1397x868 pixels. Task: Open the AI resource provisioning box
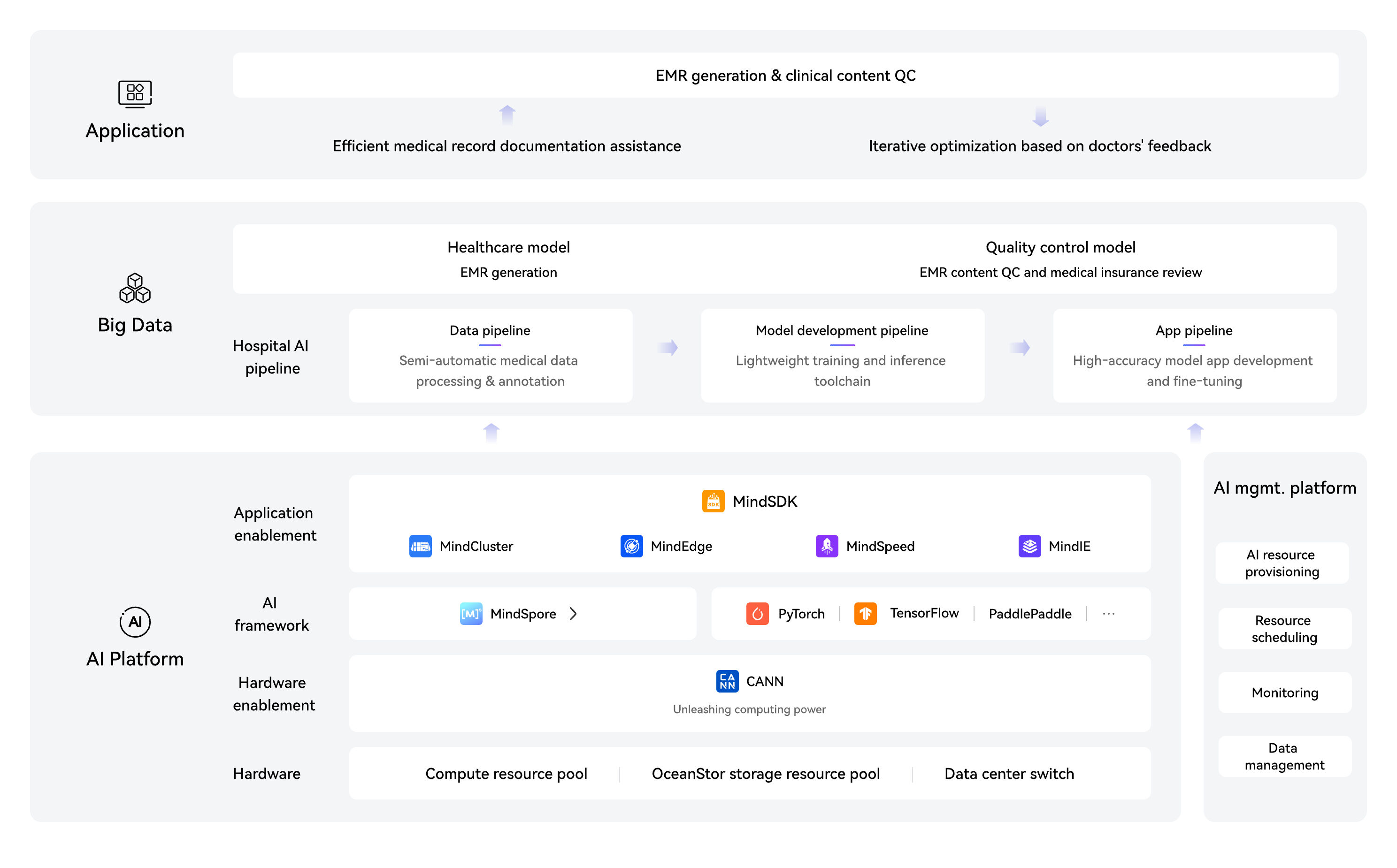1282,563
